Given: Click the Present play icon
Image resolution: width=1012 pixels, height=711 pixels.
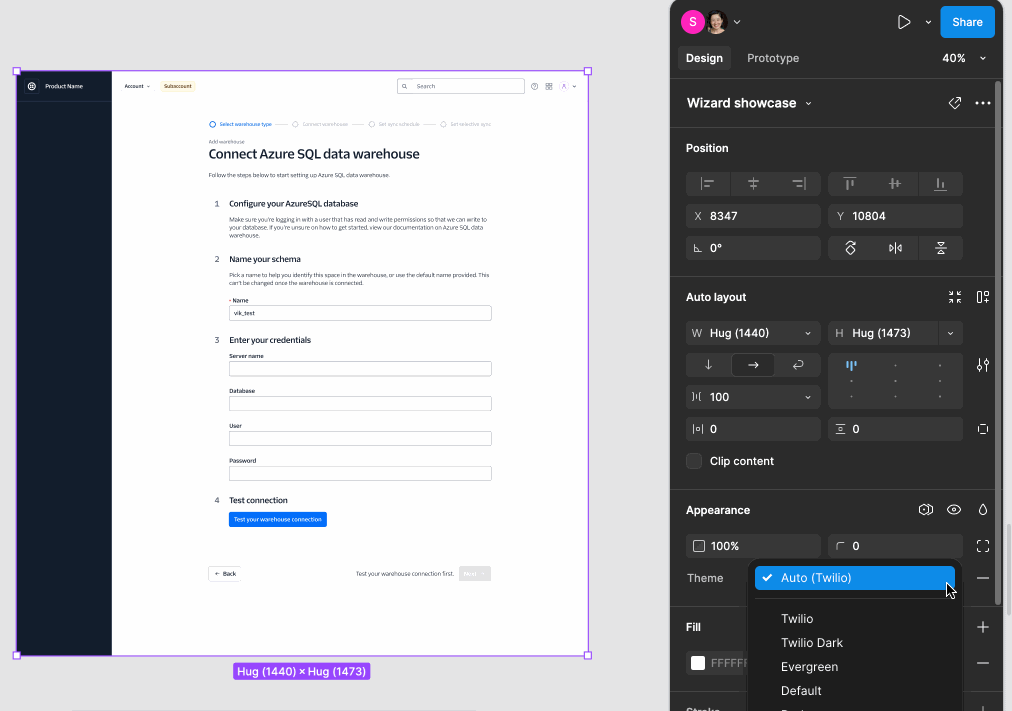Looking at the screenshot, I should point(903,21).
